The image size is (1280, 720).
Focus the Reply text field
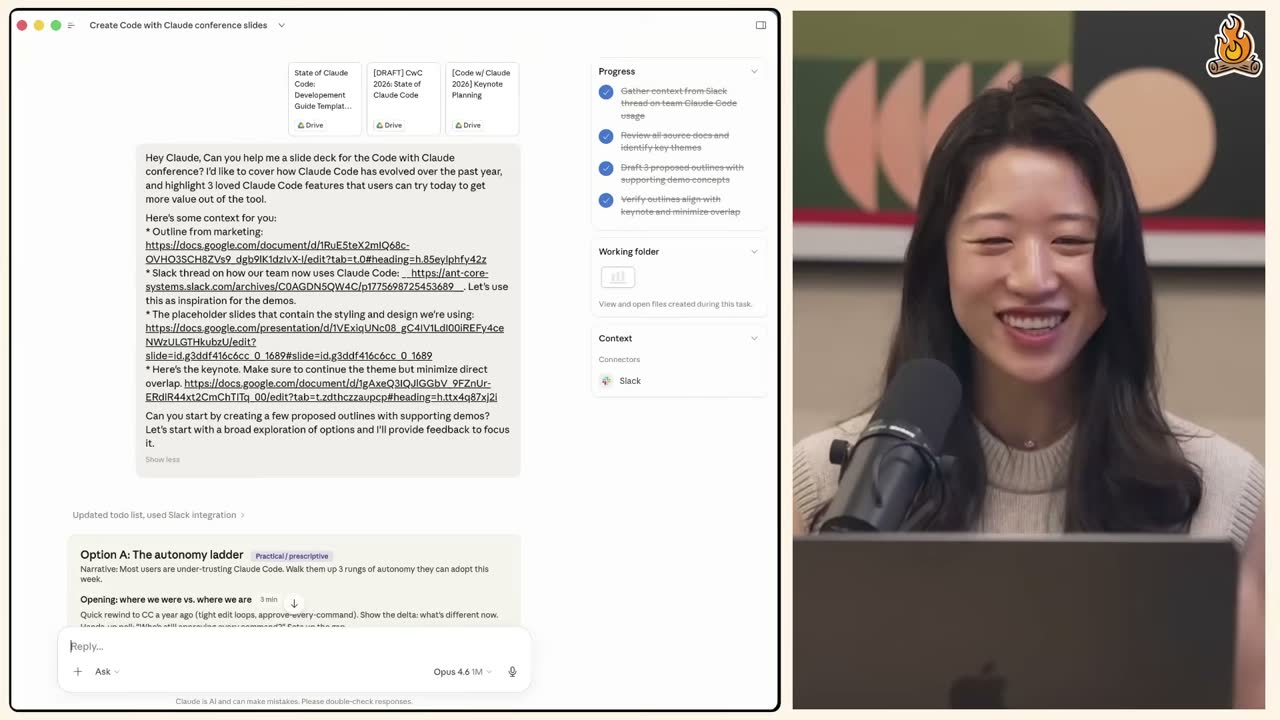click(294, 646)
